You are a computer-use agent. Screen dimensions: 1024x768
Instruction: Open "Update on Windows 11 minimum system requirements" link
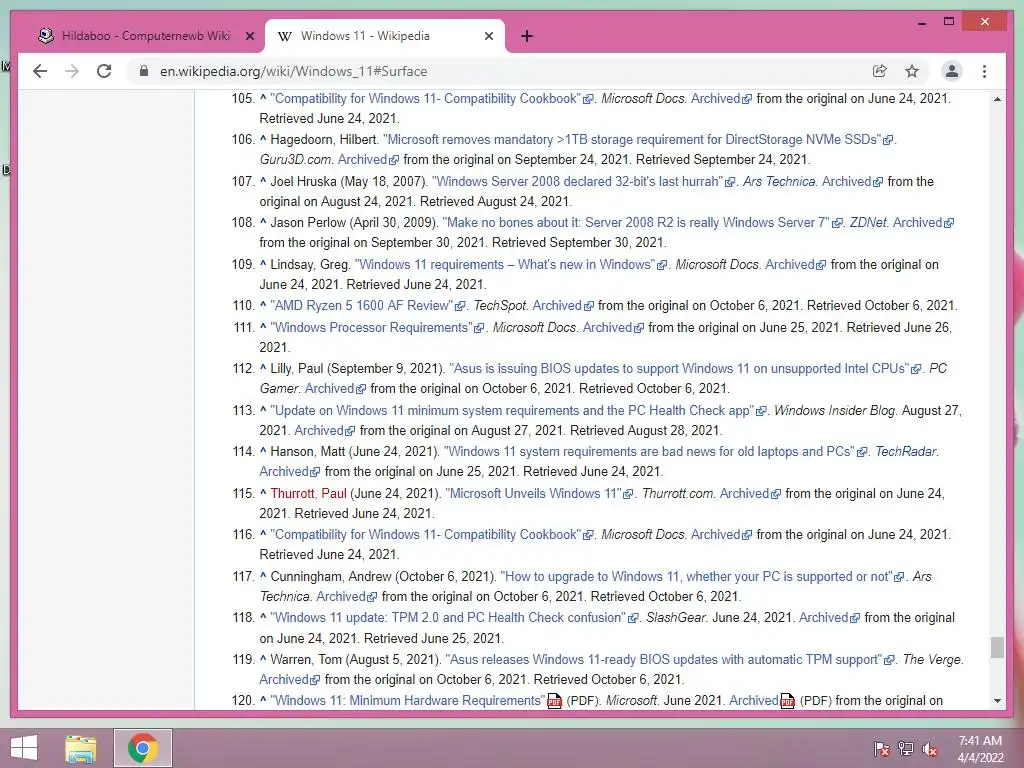click(513, 411)
